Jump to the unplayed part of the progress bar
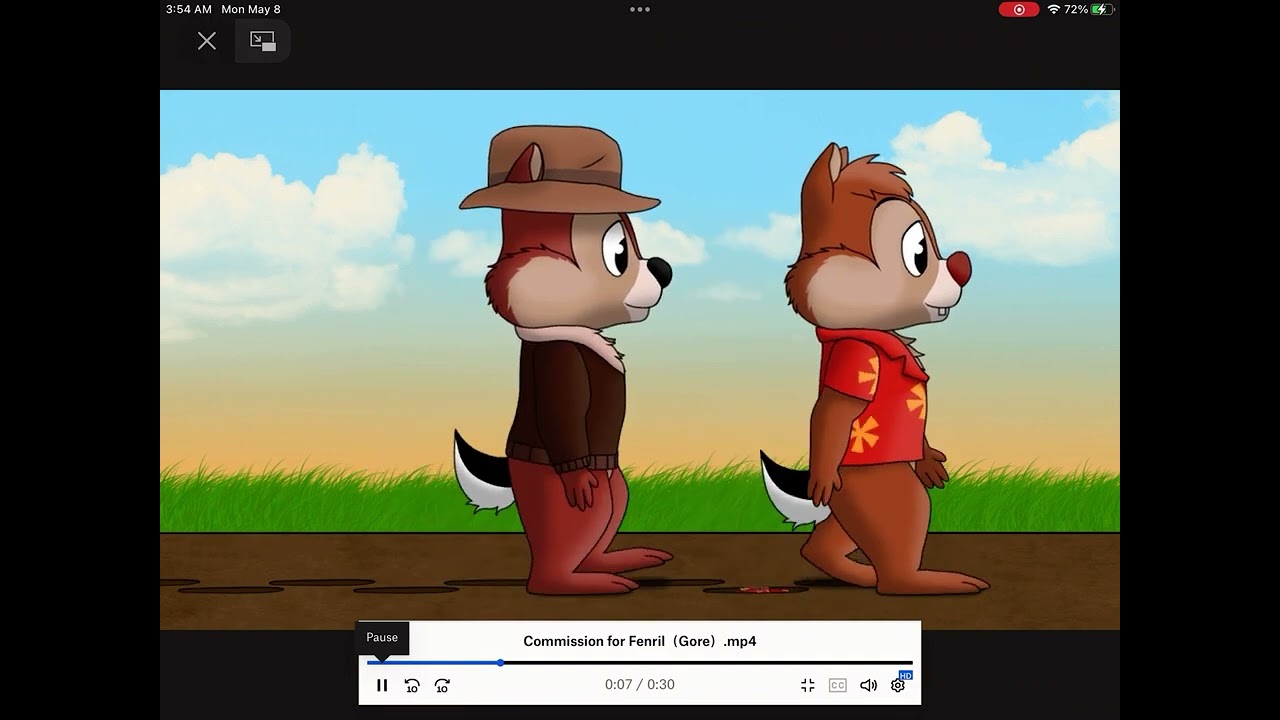Viewport: 1280px width, 720px height. pos(708,662)
